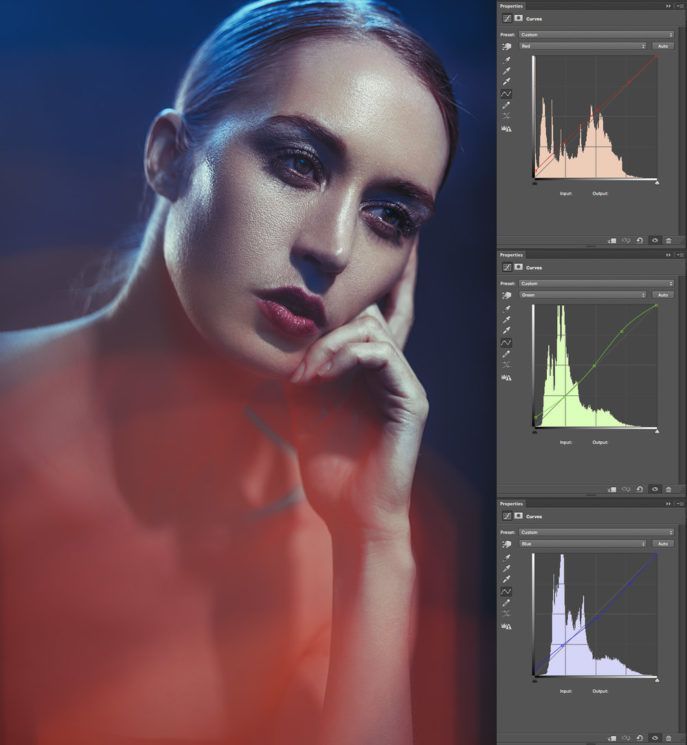Select on-image adjustment hand tool in Green panel

click(506, 296)
